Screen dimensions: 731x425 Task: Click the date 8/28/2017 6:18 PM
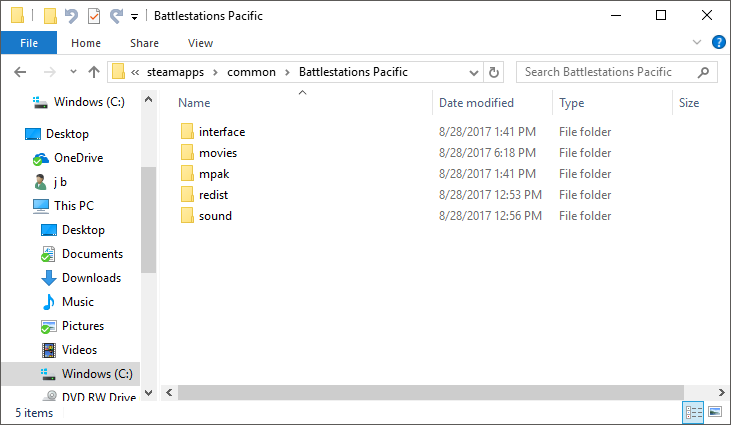[x=487, y=153]
